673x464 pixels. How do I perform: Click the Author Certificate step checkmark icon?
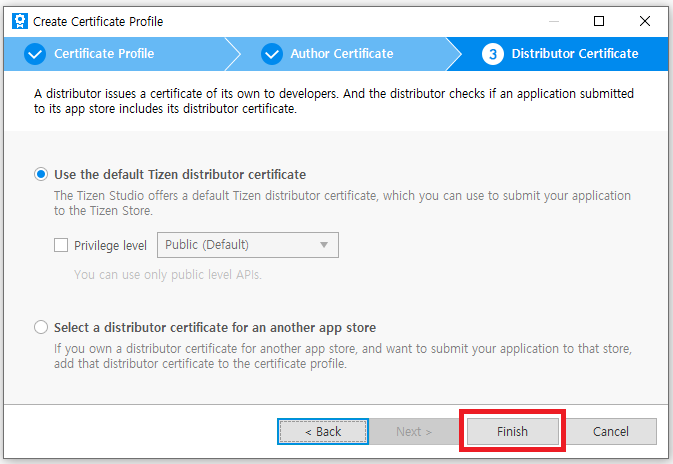tap(272, 54)
